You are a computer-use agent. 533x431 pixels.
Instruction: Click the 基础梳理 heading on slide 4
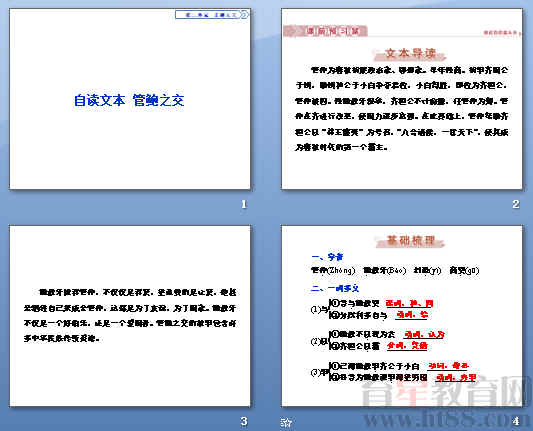411,241
